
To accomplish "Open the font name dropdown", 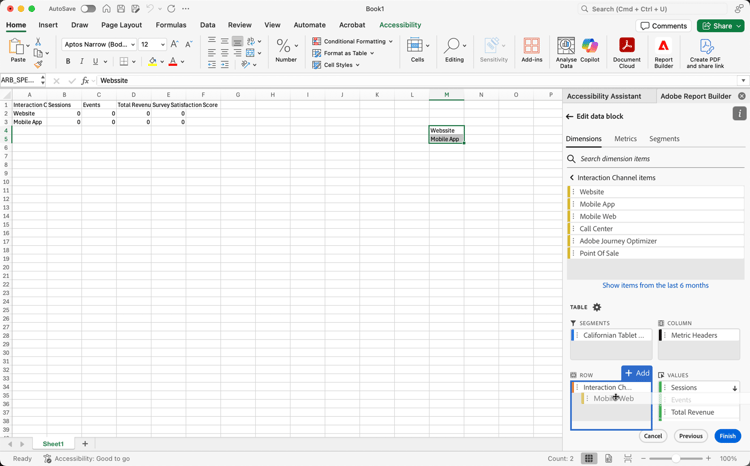I will click(132, 44).
